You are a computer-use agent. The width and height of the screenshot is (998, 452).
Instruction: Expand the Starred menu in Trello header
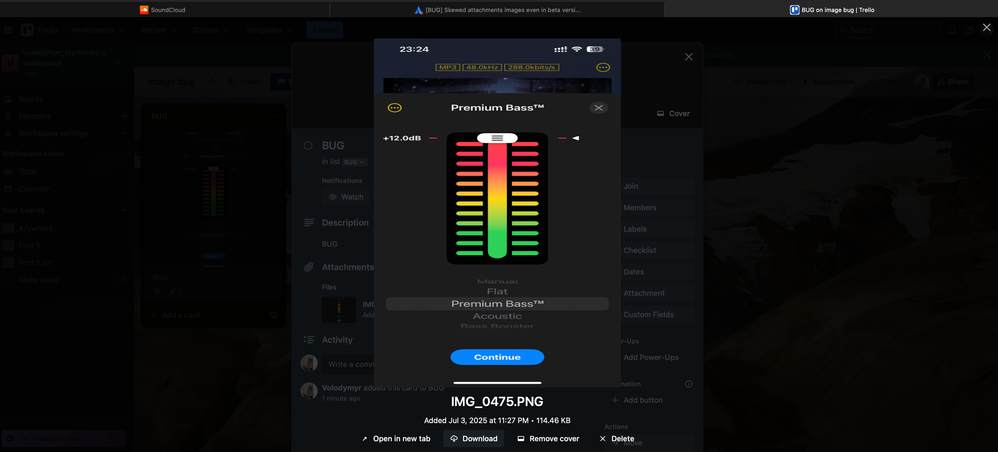coord(212,30)
